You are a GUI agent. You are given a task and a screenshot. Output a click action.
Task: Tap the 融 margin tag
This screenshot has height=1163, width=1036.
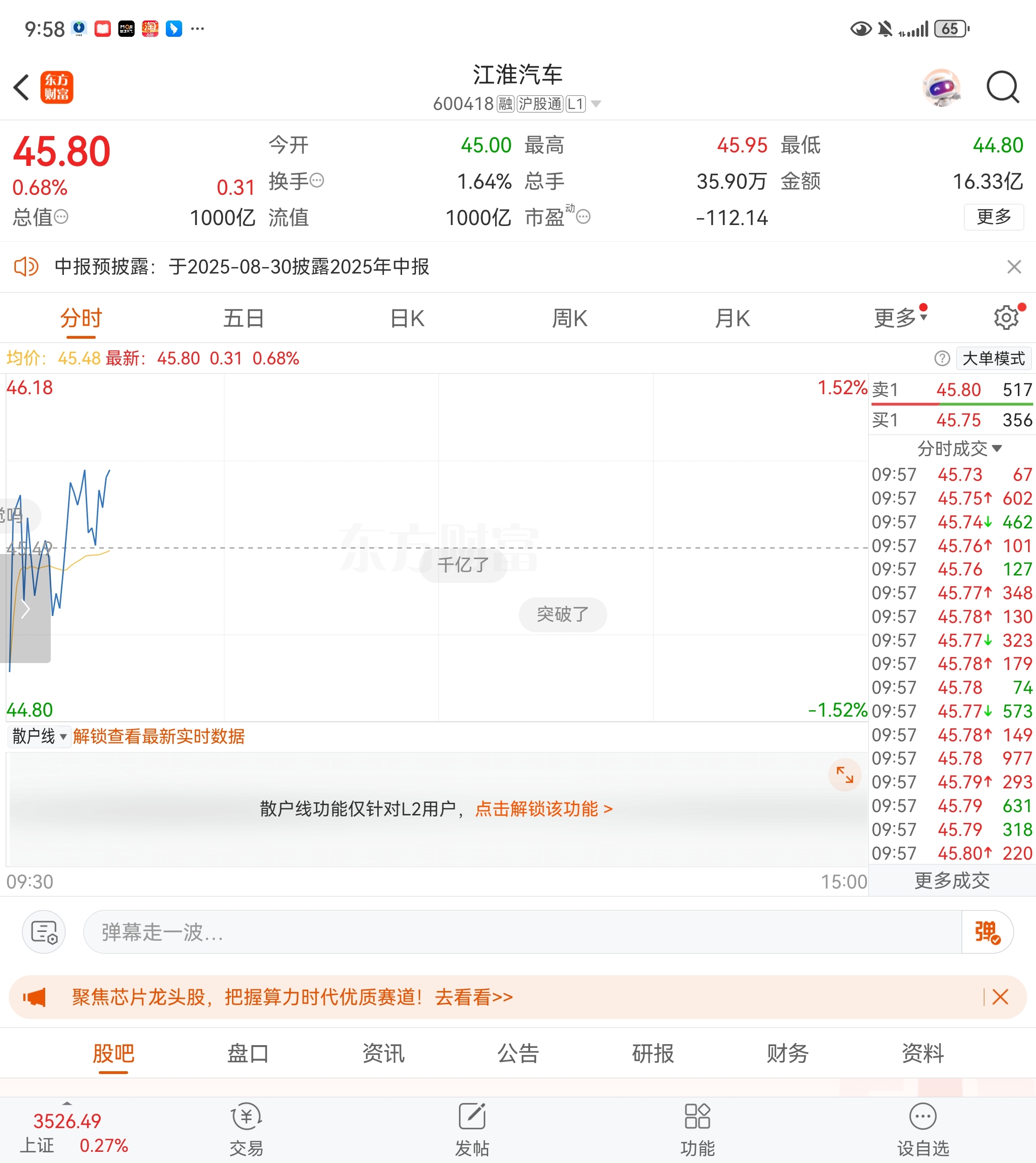(505, 103)
